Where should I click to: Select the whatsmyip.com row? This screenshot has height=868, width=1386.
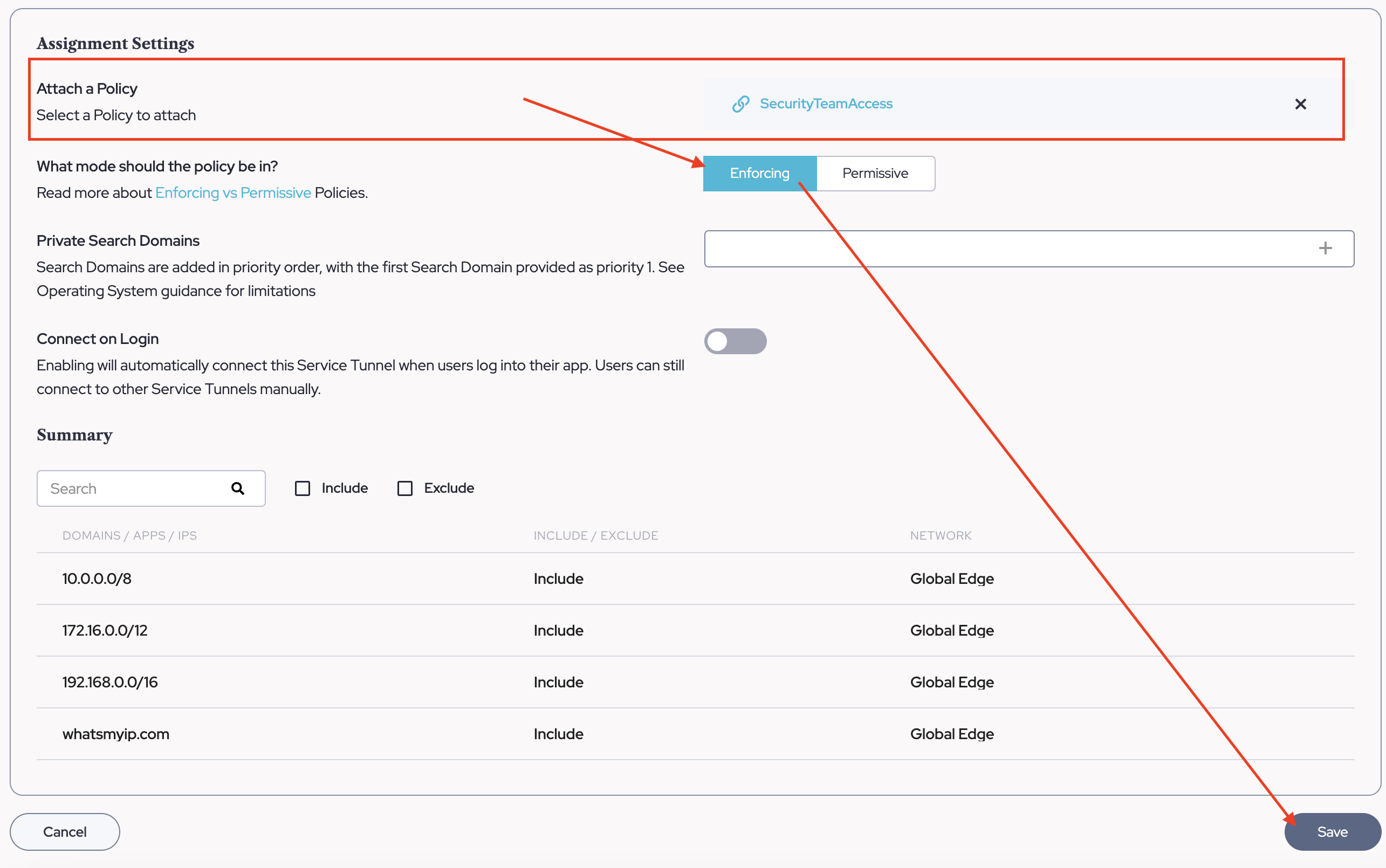coord(116,734)
